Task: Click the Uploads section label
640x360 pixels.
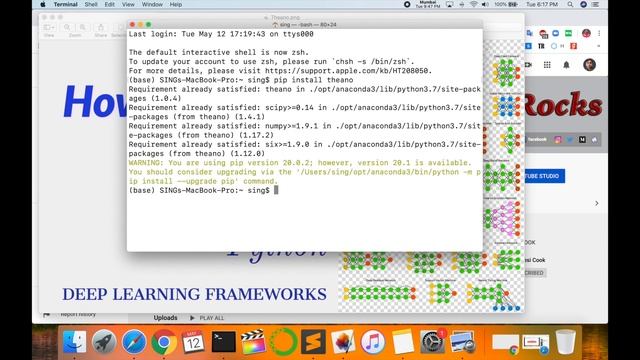Action: [165, 318]
